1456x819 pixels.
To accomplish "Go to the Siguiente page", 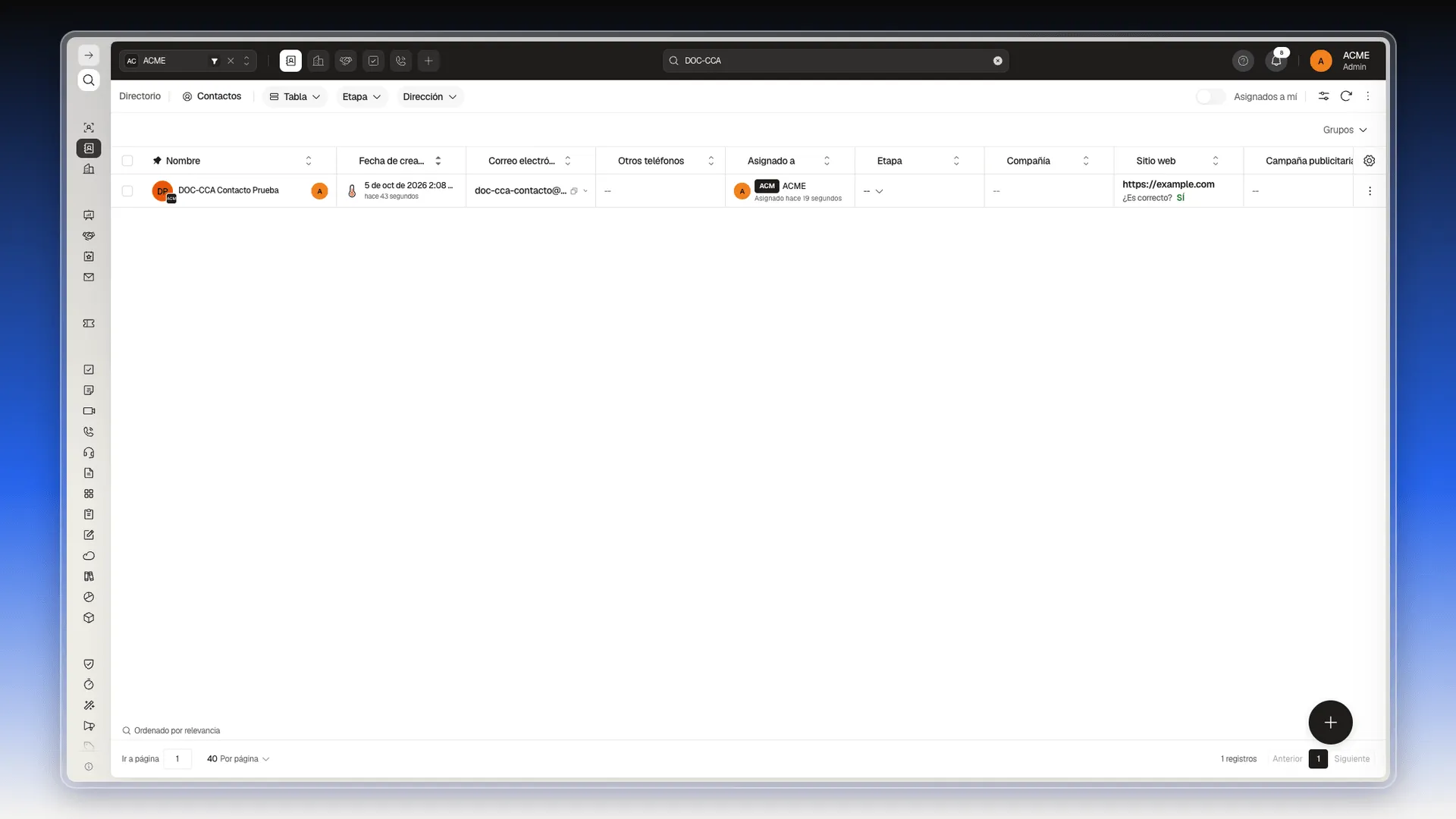I will (x=1351, y=759).
